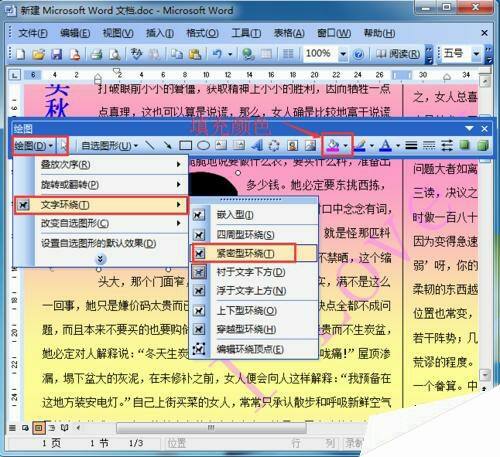This screenshot has width=500, height=457.
Task: Click the Line Color brush button
Action: click(360, 145)
